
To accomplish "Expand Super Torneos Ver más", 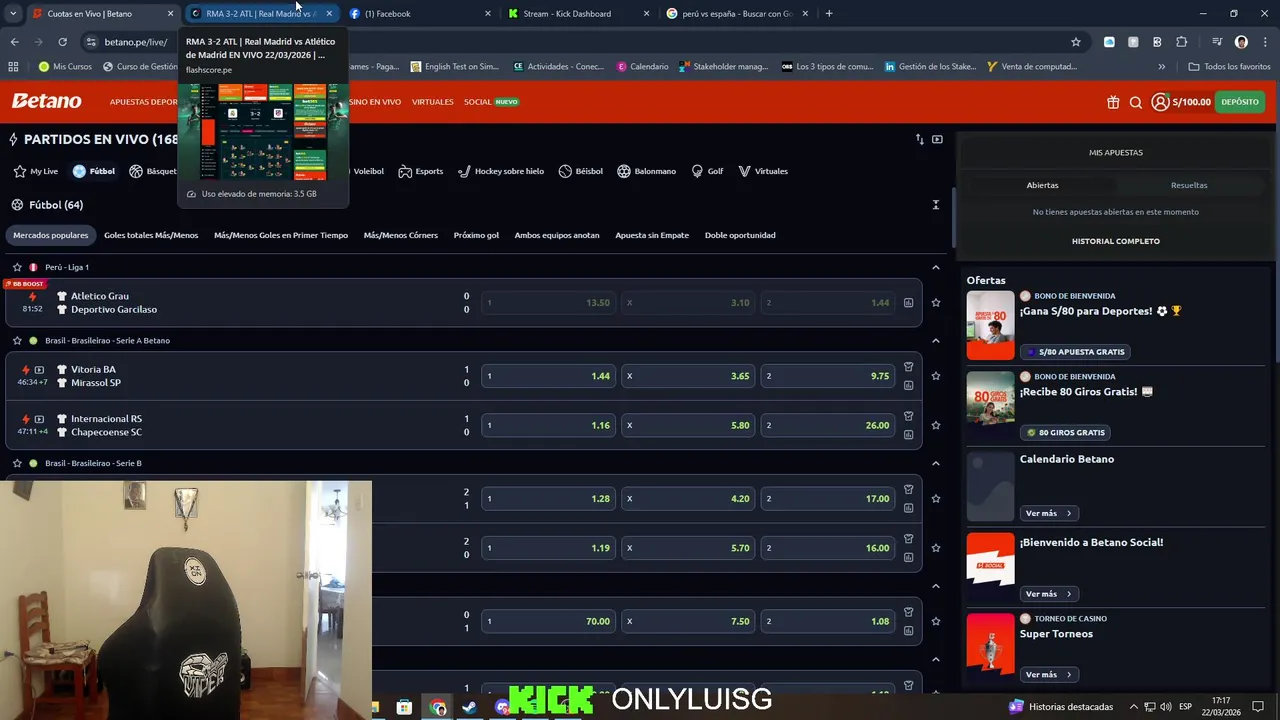I will click(x=1048, y=675).
